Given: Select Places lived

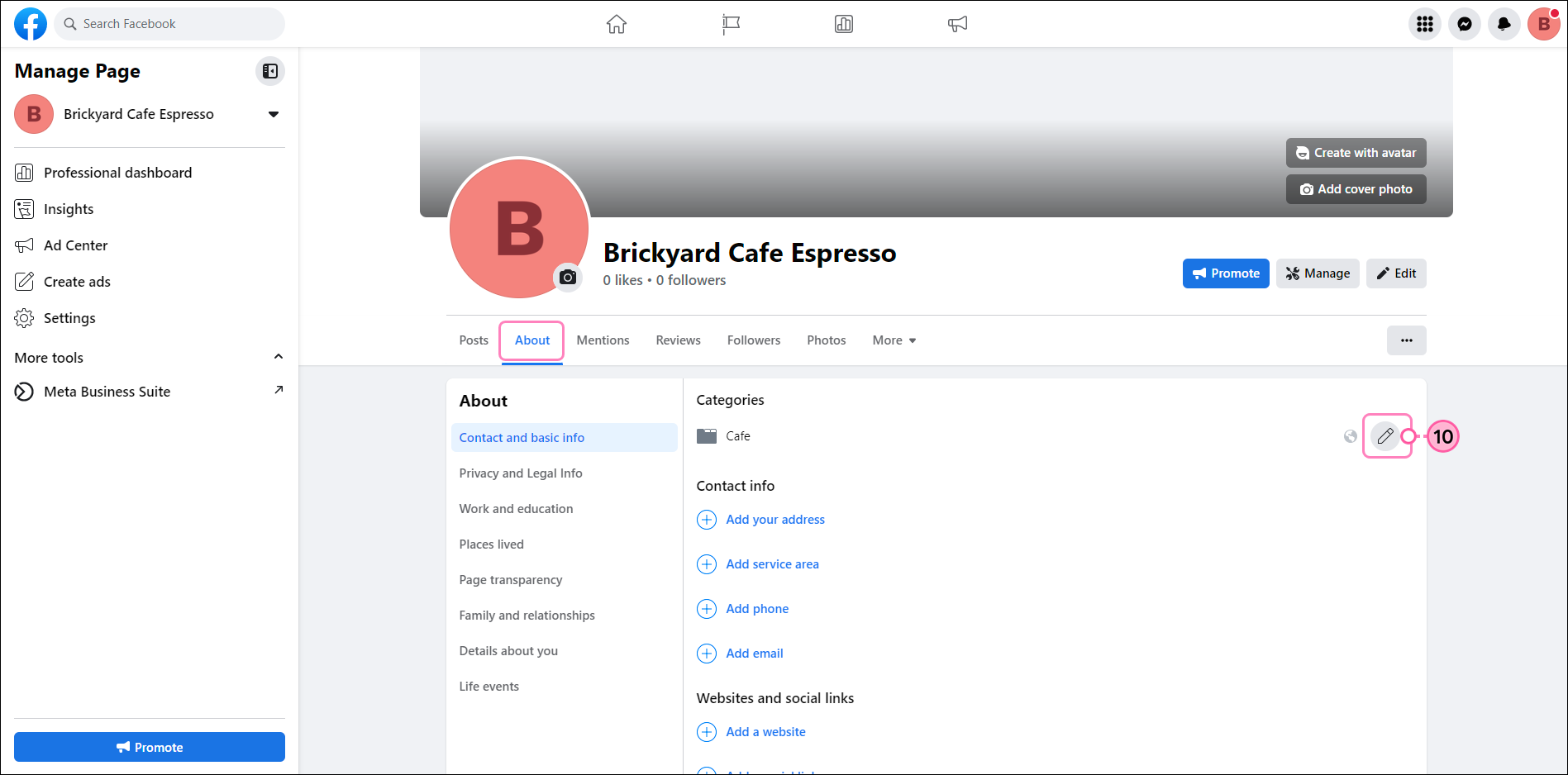Looking at the screenshot, I should [565, 544].
